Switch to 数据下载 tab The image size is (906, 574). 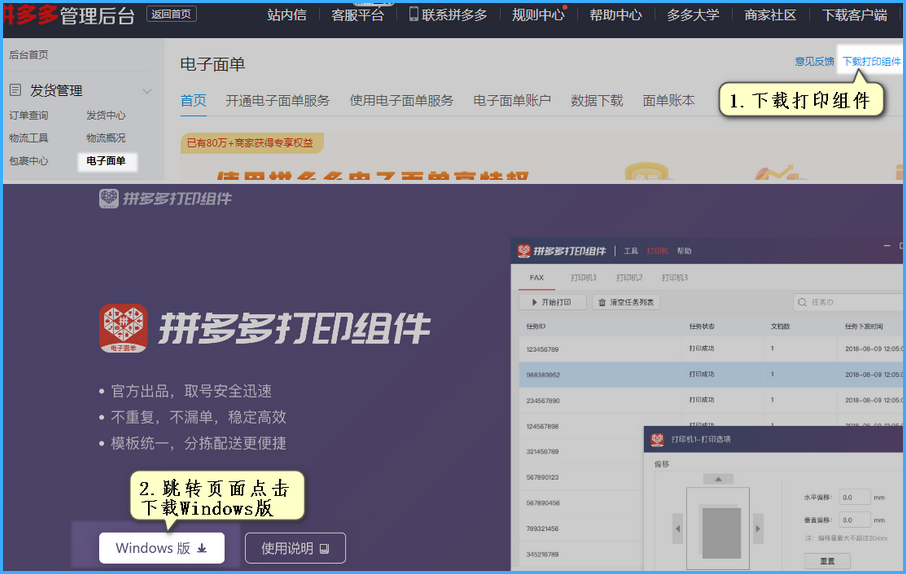tap(597, 101)
